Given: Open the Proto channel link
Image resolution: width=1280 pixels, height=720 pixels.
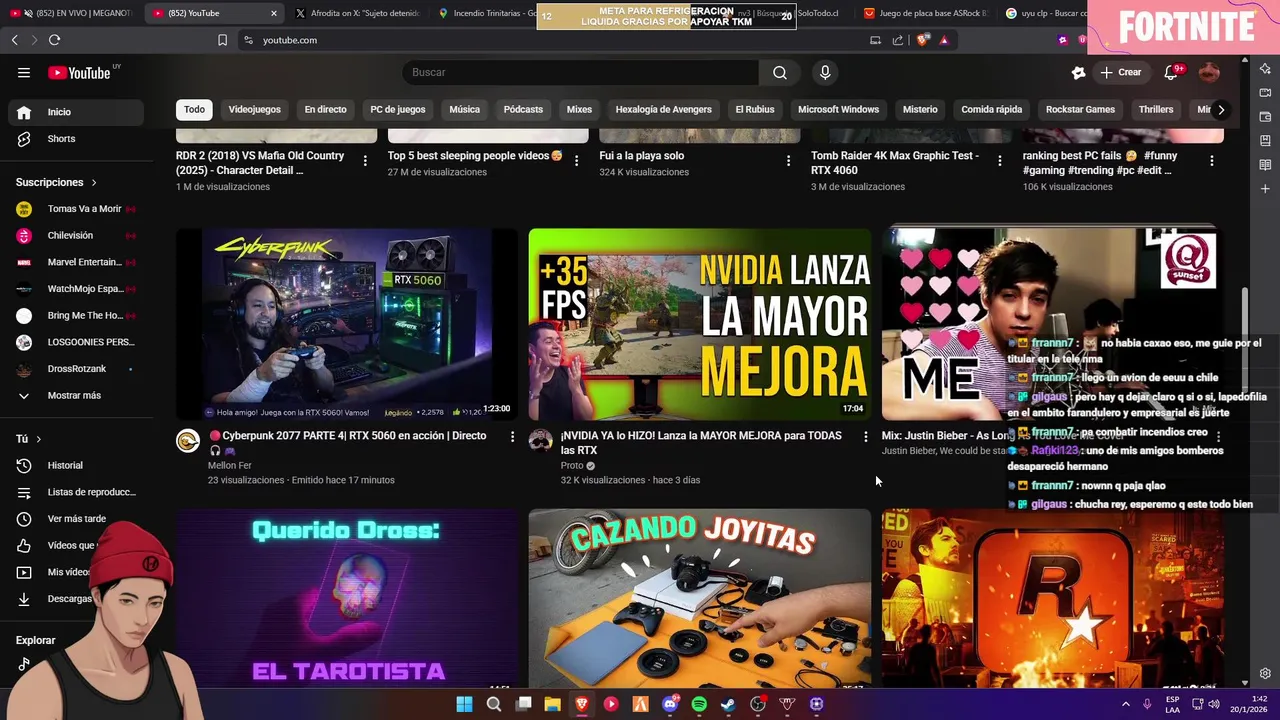Looking at the screenshot, I should 572,466.
